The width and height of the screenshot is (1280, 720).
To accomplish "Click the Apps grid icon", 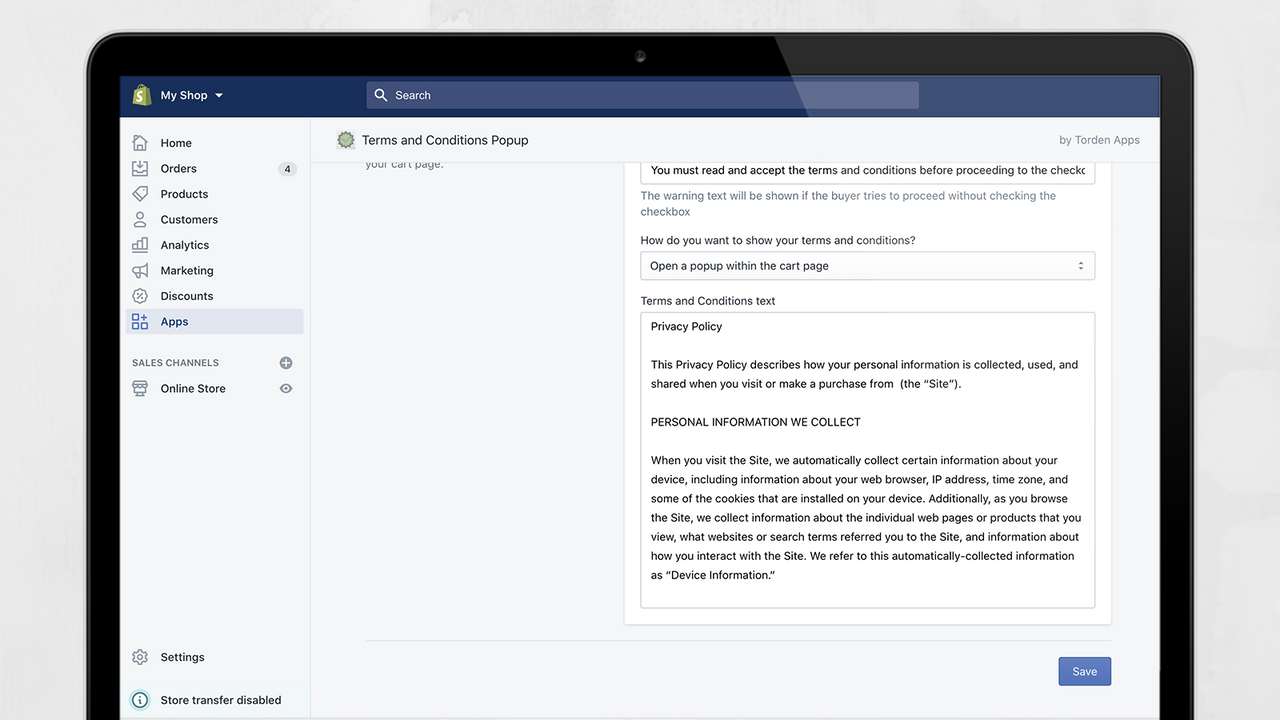I will point(140,321).
